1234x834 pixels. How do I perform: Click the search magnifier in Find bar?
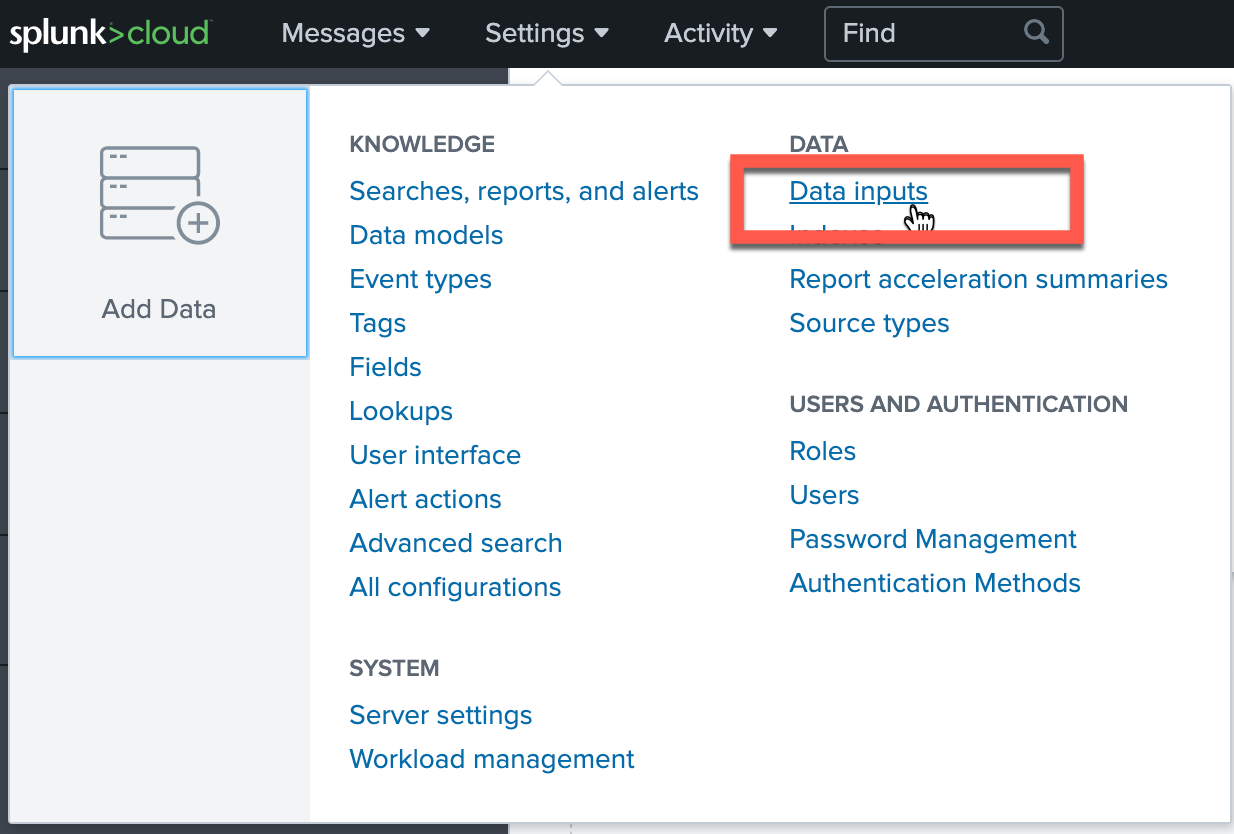coord(1035,33)
